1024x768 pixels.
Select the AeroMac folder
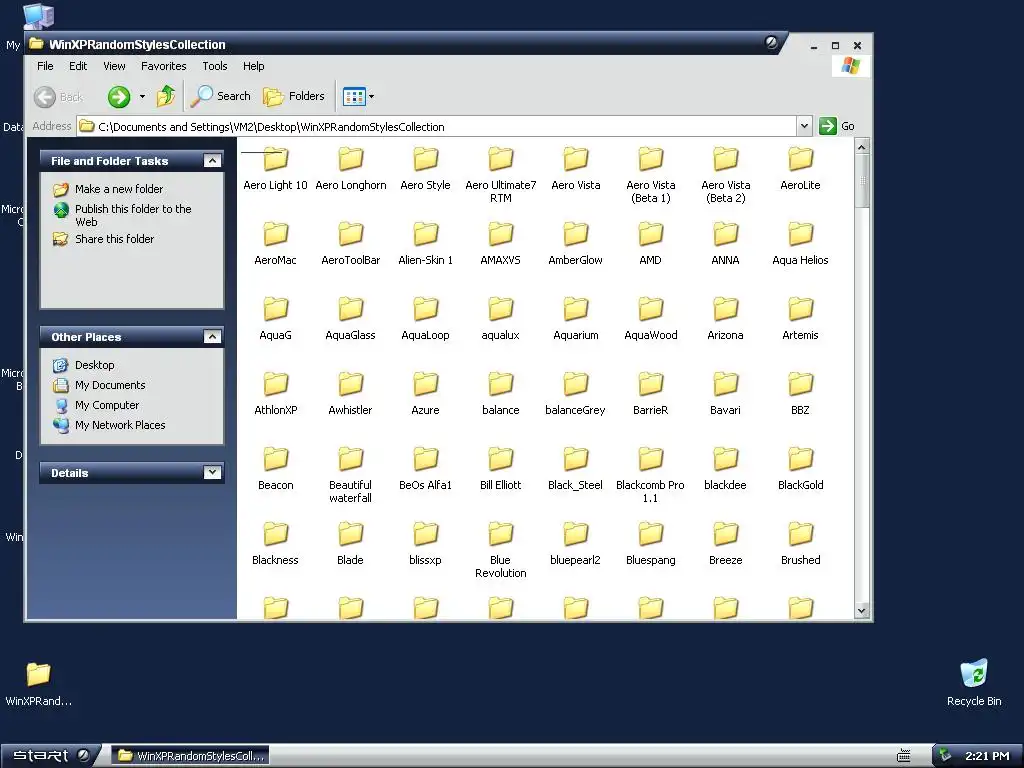click(275, 244)
